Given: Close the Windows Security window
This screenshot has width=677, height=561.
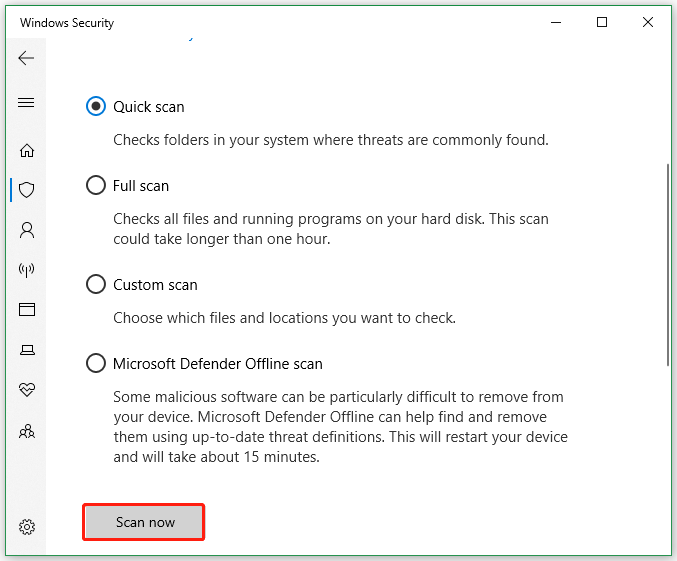Looking at the screenshot, I should (x=648, y=22).
